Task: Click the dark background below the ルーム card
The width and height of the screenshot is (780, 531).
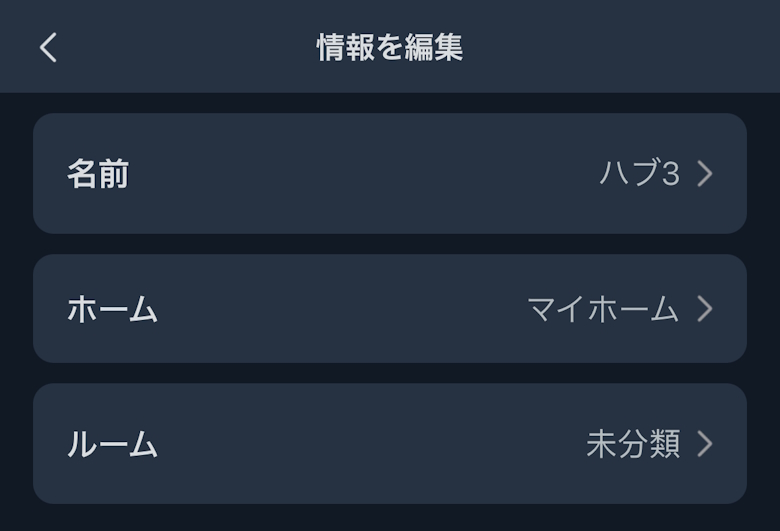Action: tap(390, 518)
